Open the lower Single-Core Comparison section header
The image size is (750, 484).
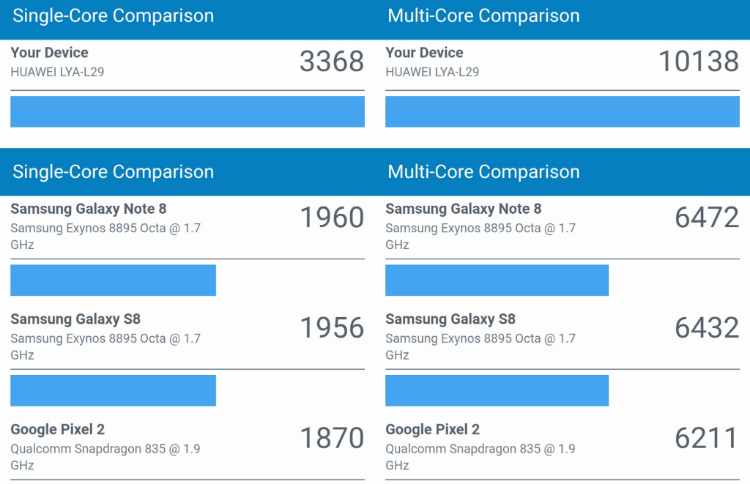[x=113, y=172]
